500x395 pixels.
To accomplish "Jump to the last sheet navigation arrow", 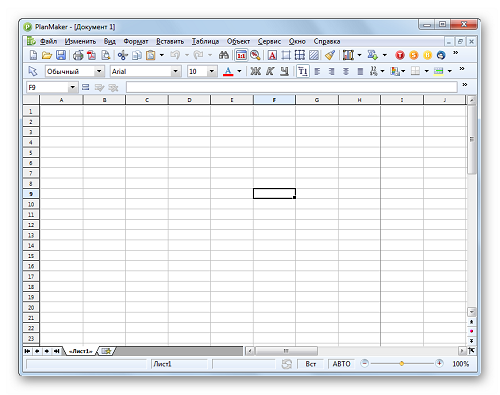I will point(57,351).
